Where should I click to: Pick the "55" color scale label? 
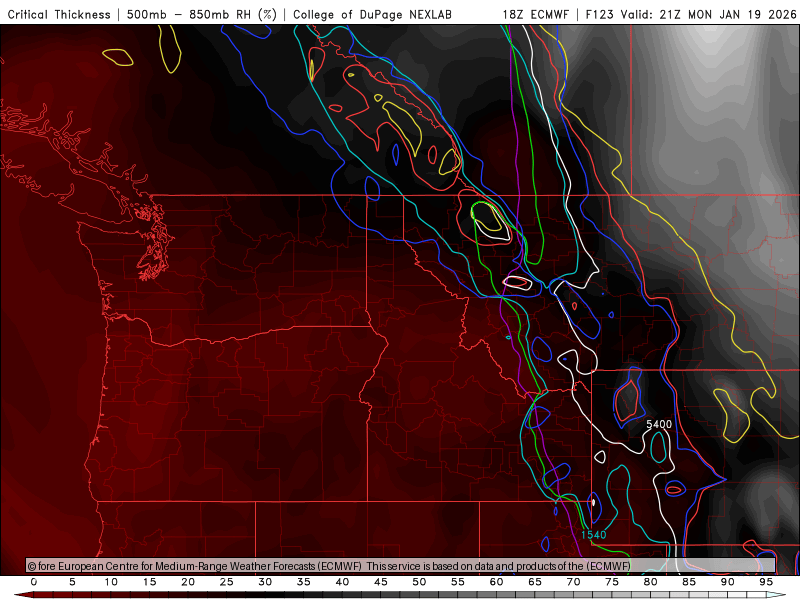click(x=458, y=582)
